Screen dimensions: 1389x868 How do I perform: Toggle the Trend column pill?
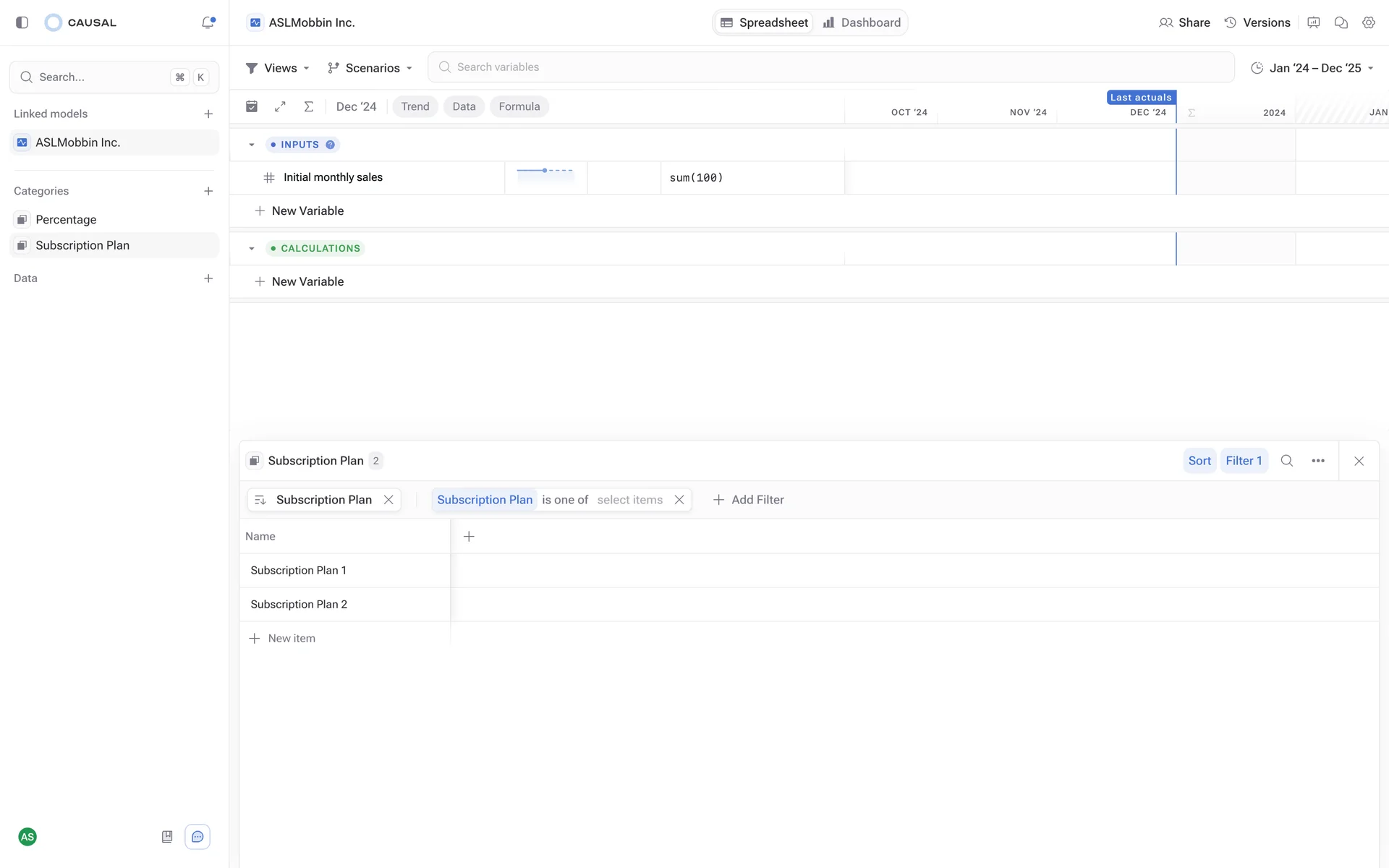click(415, 106)
